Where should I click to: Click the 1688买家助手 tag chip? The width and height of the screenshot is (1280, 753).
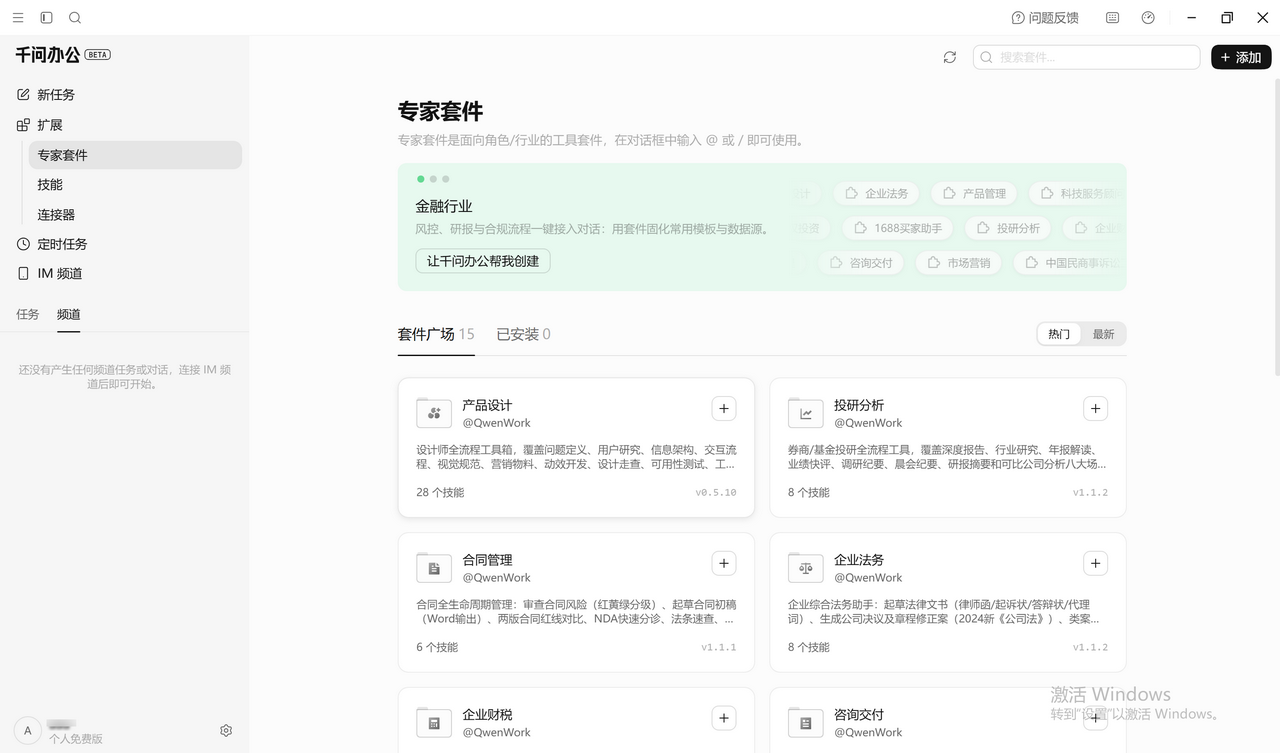pyautogui.click(x=898, y=228)
